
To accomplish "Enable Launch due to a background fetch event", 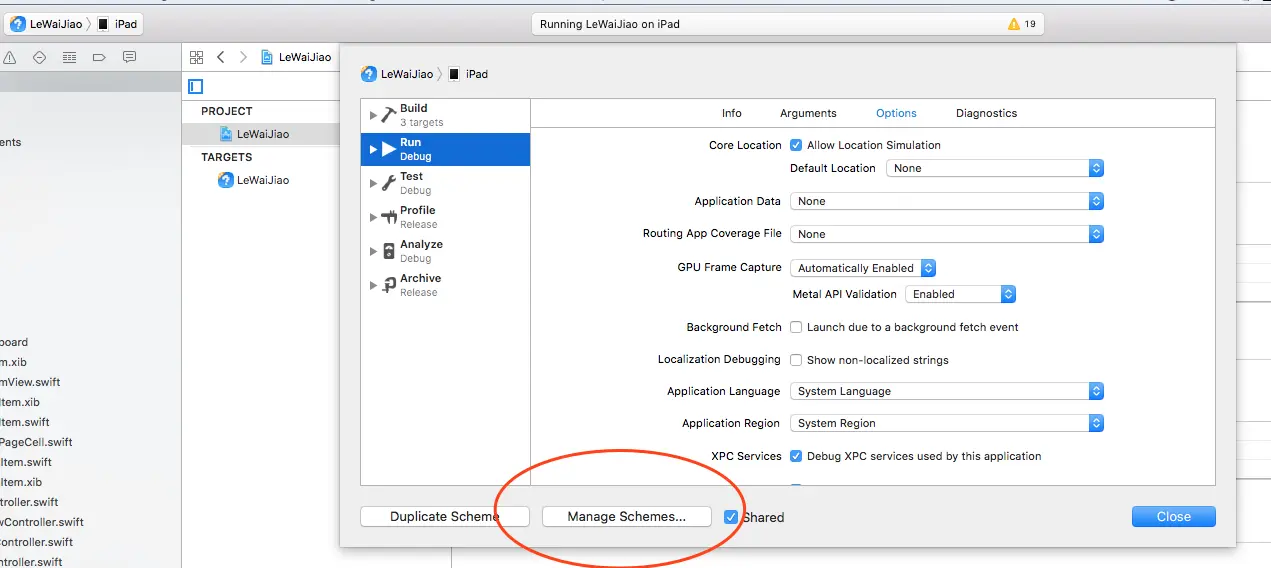I will click(x=796, y=327).
